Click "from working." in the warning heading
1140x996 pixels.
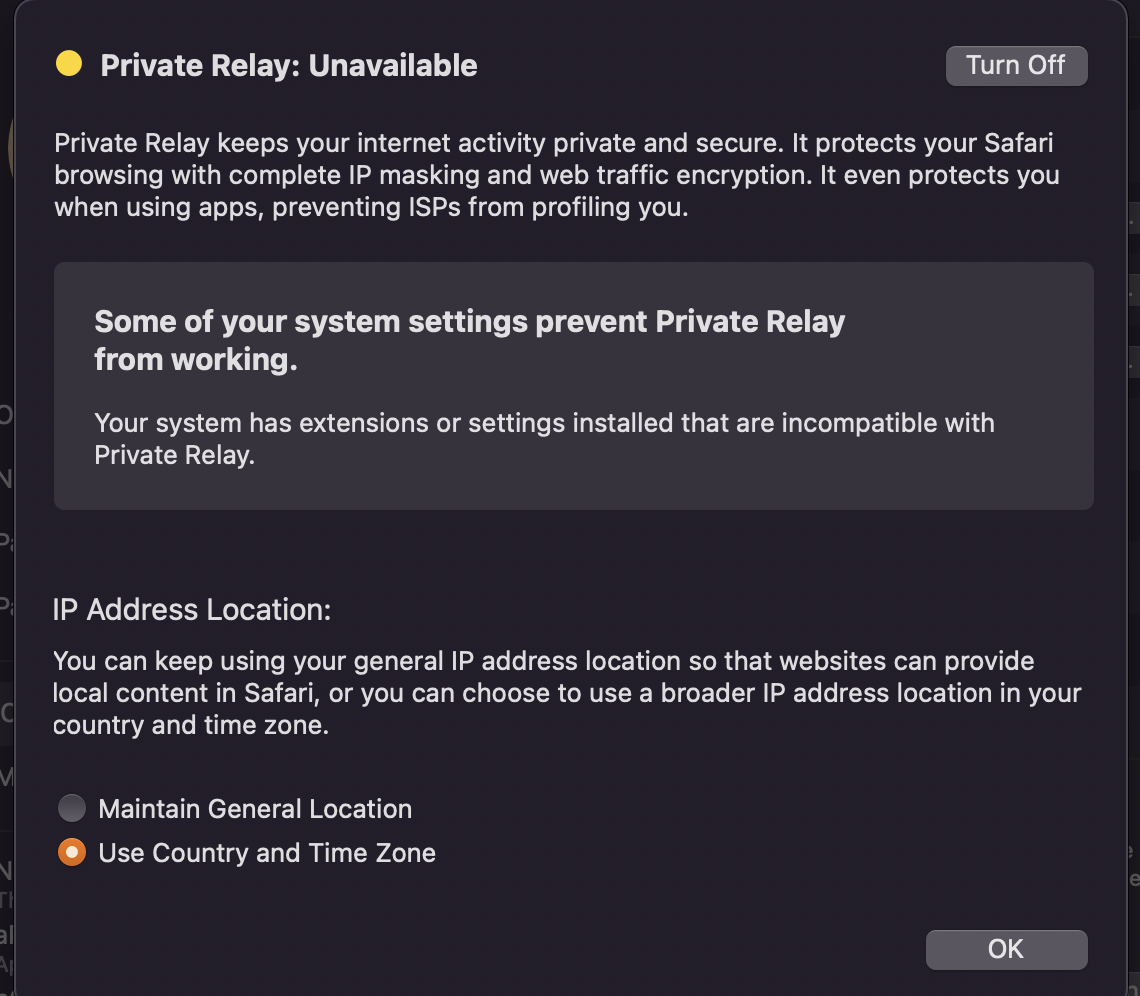coord(196,360)
